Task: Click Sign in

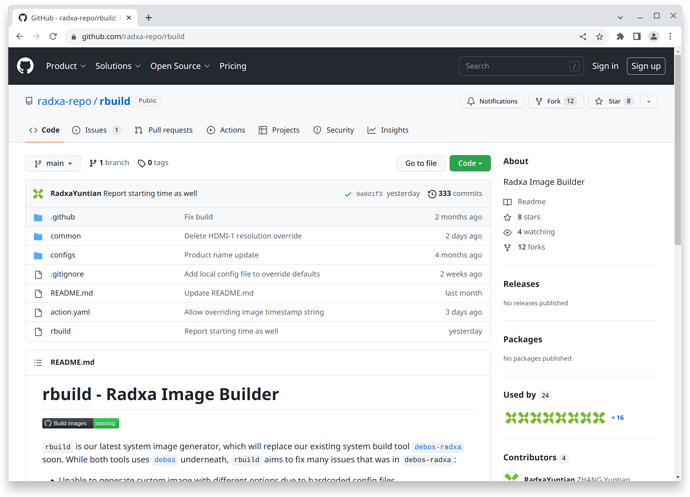Action: (x=605, y=66)
